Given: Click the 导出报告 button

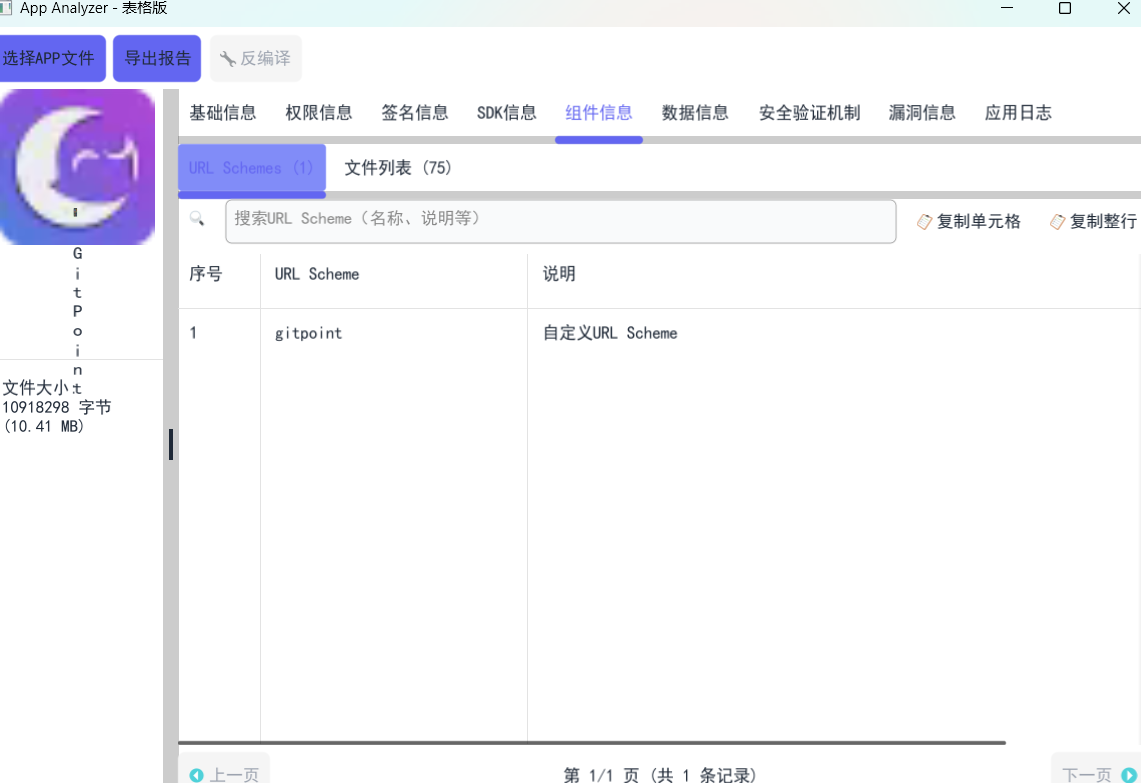Looking at the screenshot, I should 156,57.
